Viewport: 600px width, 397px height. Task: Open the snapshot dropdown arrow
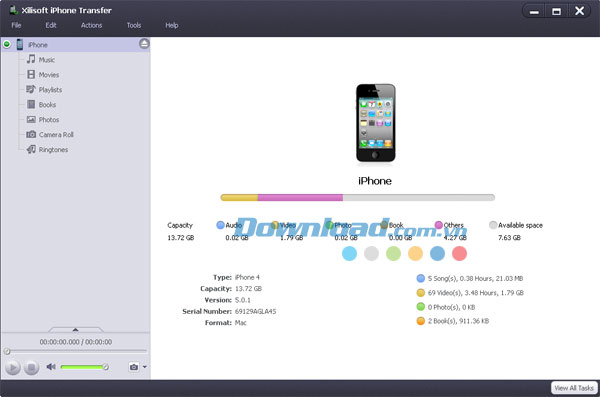tap(145, 367)
